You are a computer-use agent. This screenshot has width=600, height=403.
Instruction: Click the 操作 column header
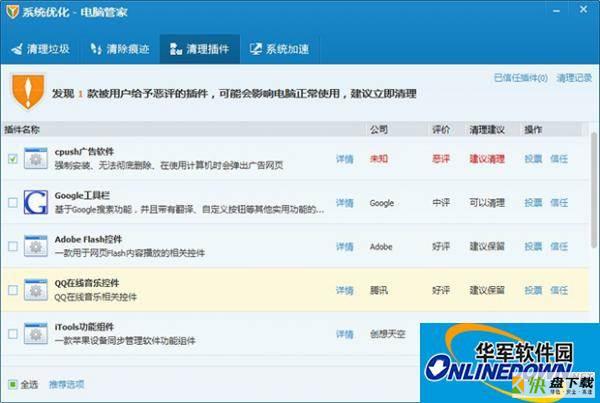click(x=533, y=130)
